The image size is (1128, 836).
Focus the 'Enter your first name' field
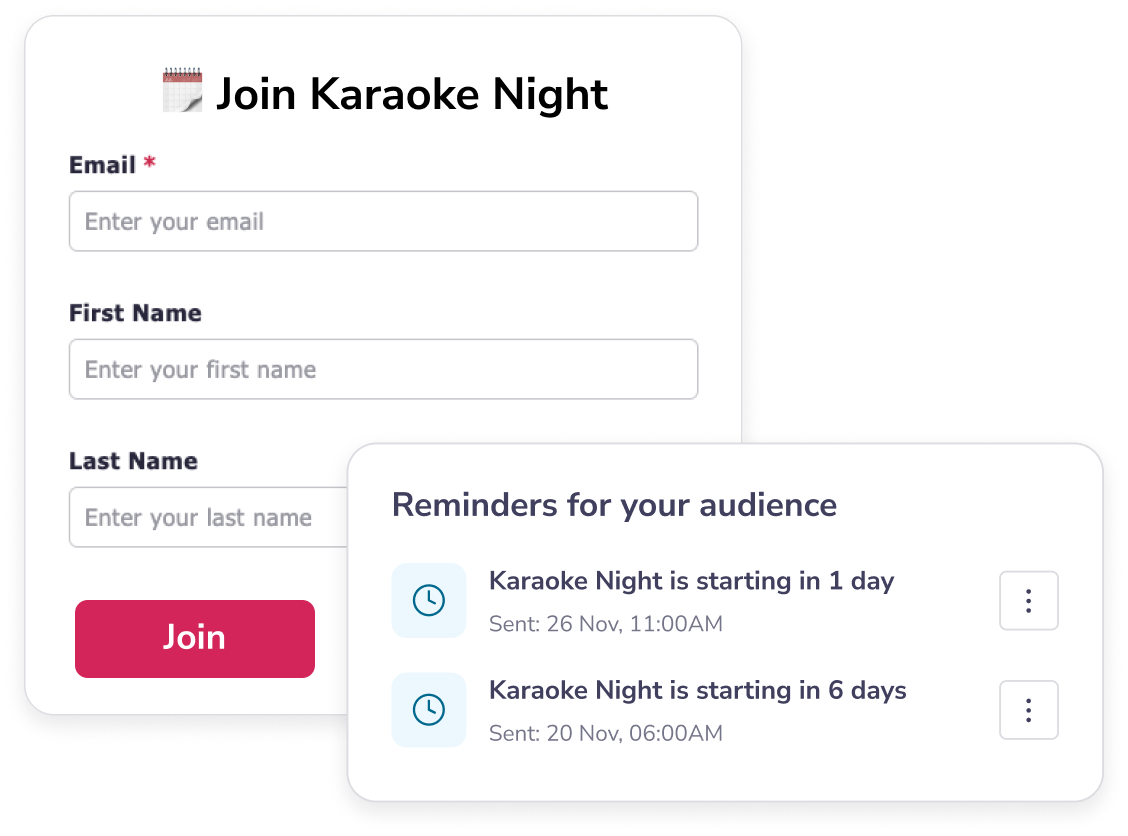pos(383,369)
